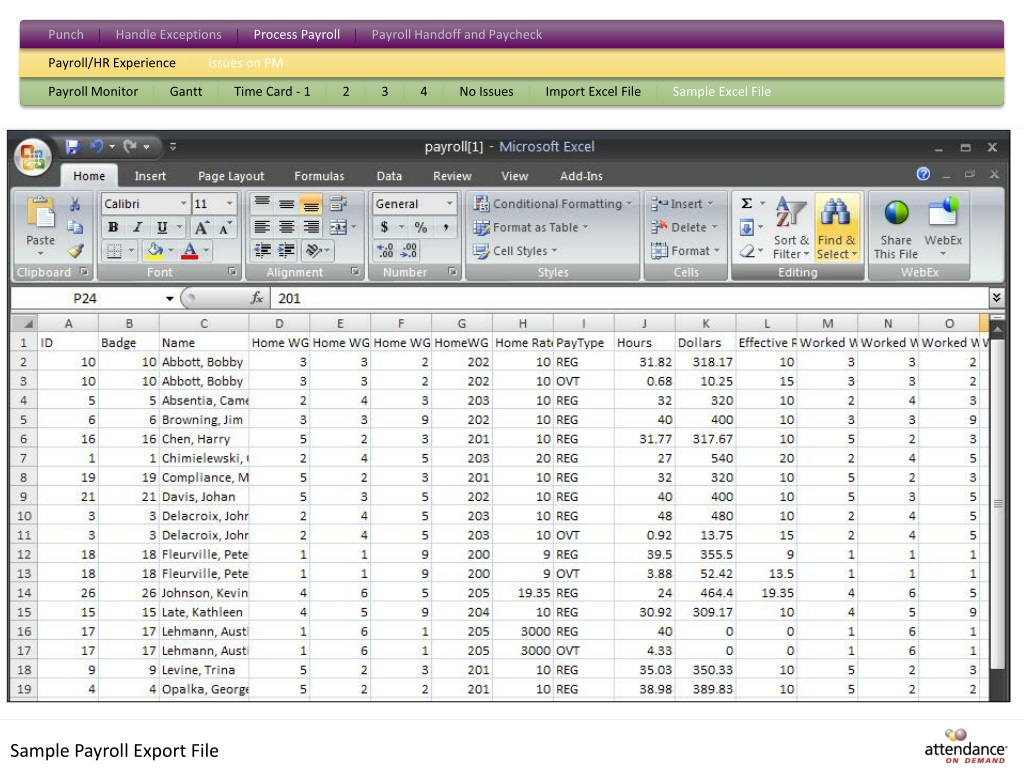
Task: Apply Comma Style format
Action: [x=446, y=227]
